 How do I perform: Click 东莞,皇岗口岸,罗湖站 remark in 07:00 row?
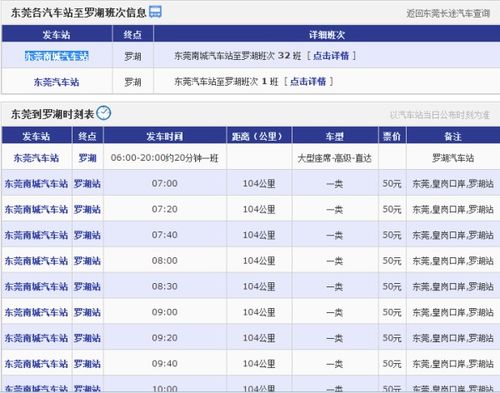point(453,183)
